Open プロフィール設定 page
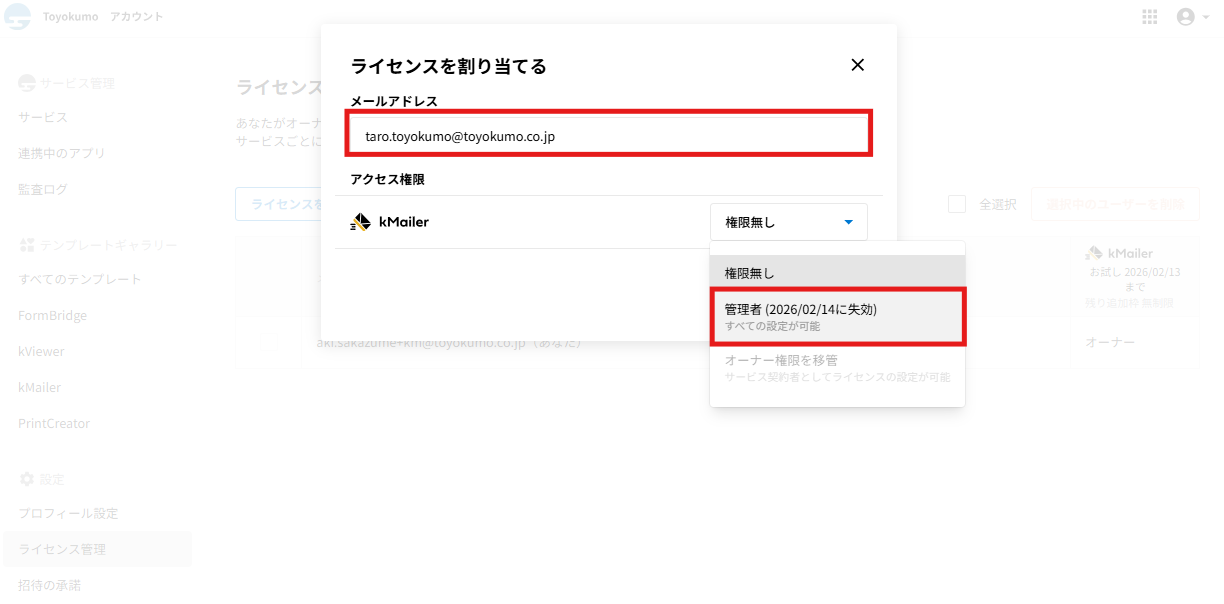The height and width of the screenshot is (604, 1224). tap(68, 513)
